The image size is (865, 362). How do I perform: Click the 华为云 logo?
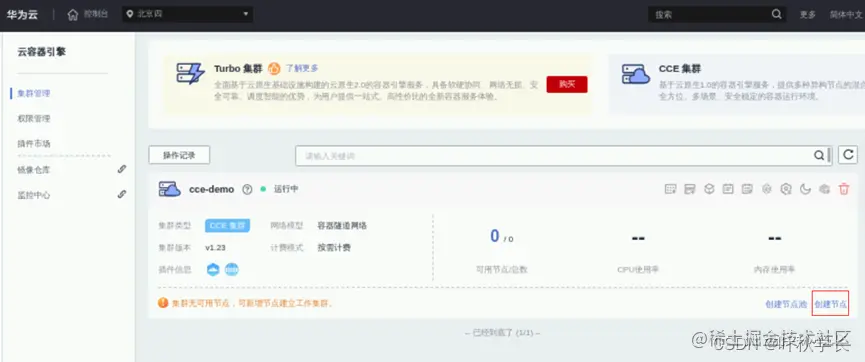22,15
